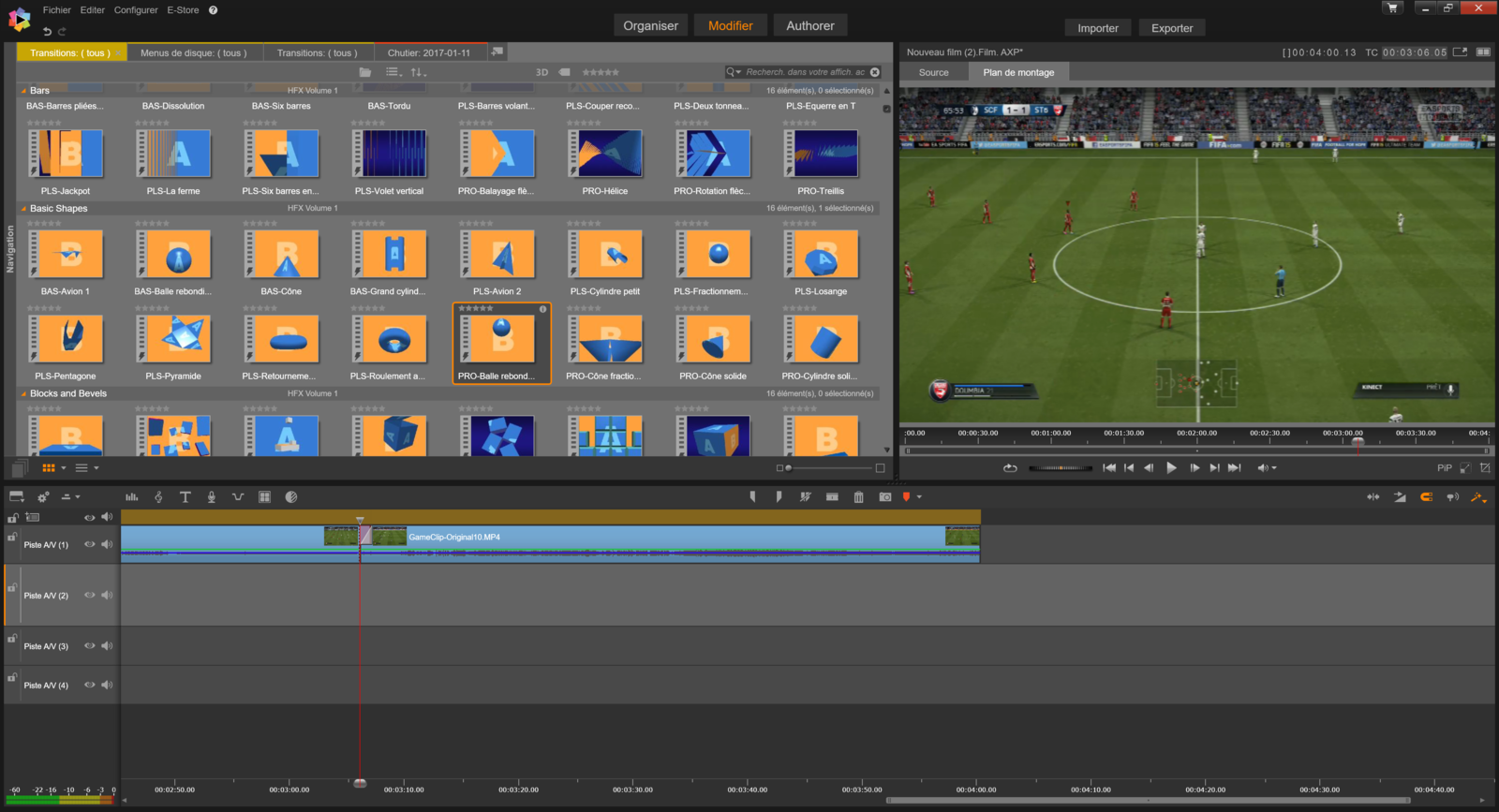
Task: Mute audio of Piste A/V (3)
Action: (107, 645)
